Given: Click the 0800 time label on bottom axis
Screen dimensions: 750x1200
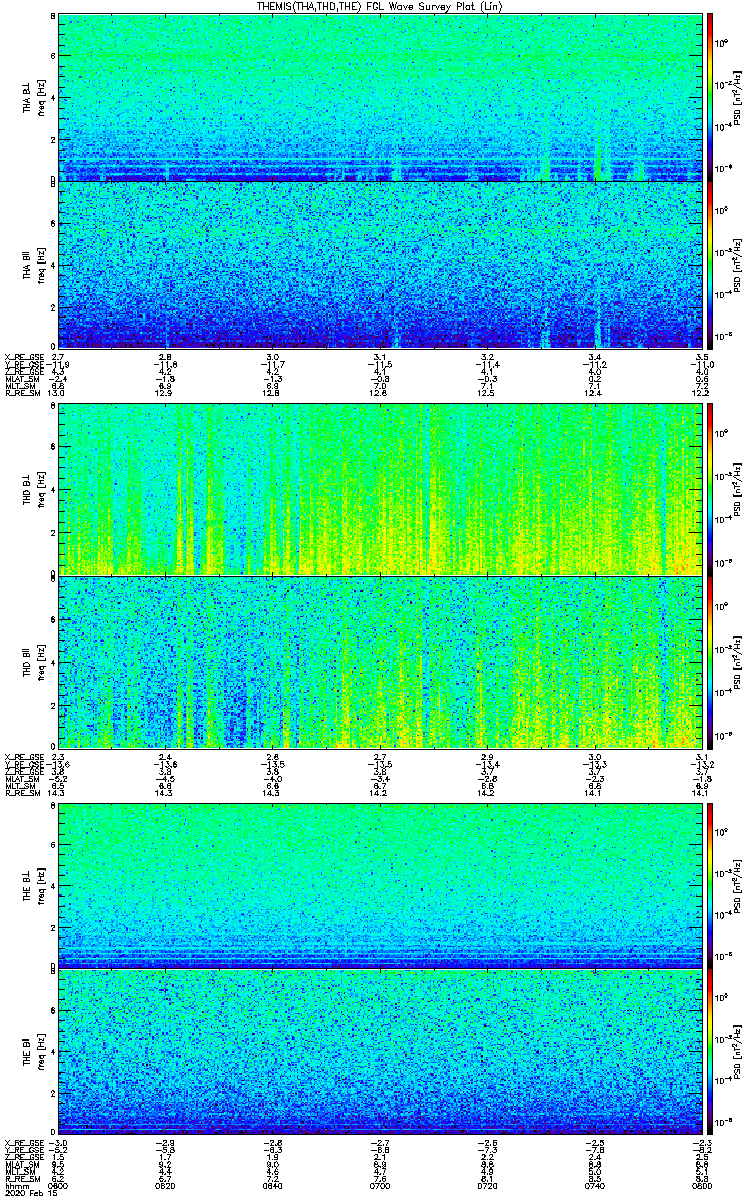Looking at the screenshot, I should point(700,1186).
